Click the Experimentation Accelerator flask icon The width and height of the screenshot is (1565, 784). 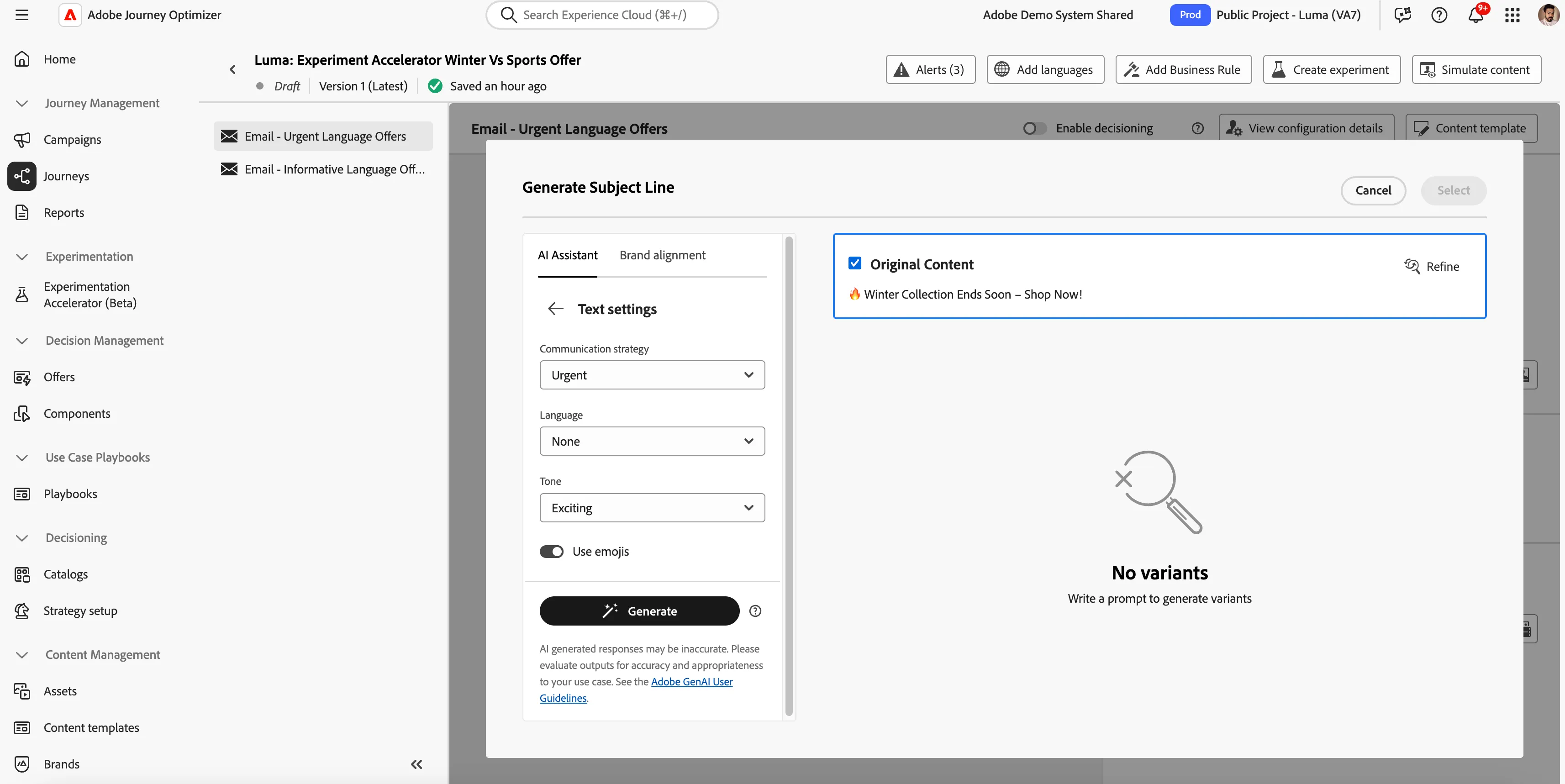point(22,295)
